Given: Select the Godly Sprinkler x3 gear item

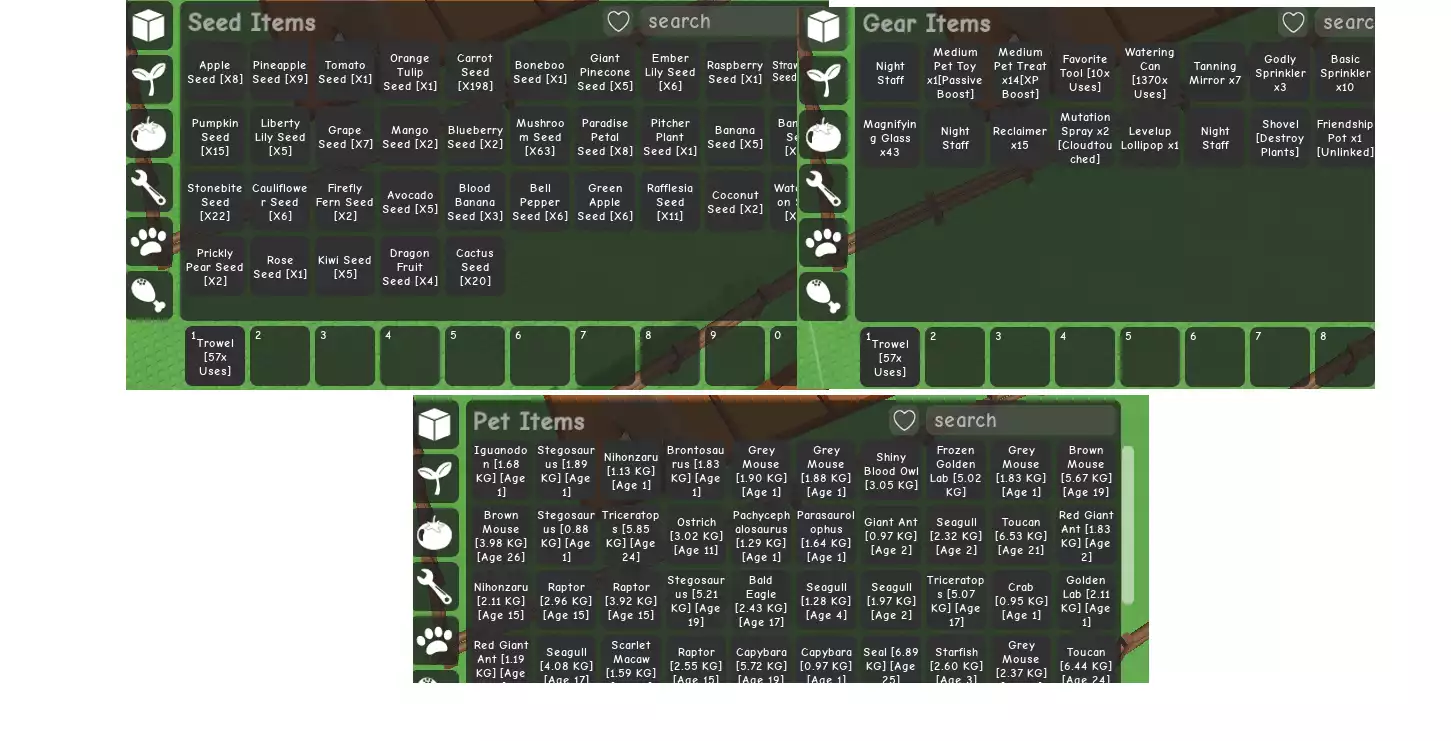Looking at the screenshot, I should [1280, 73].
